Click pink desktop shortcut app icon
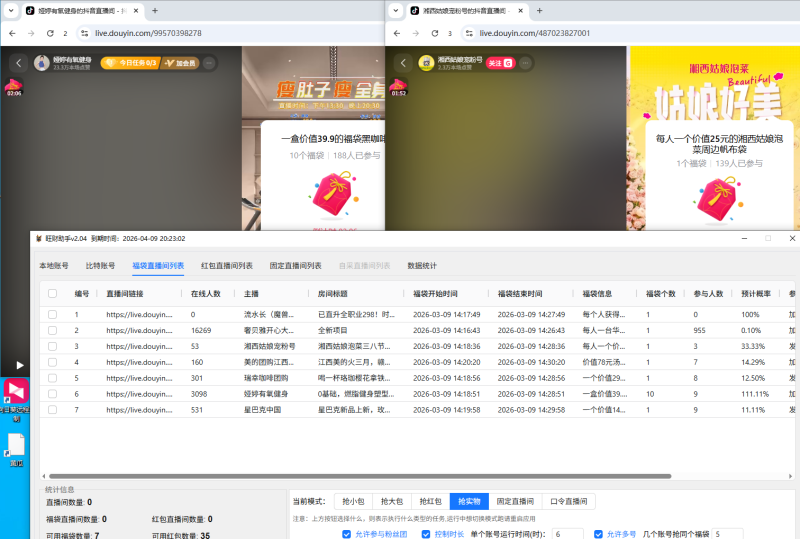 coord(16,392)
